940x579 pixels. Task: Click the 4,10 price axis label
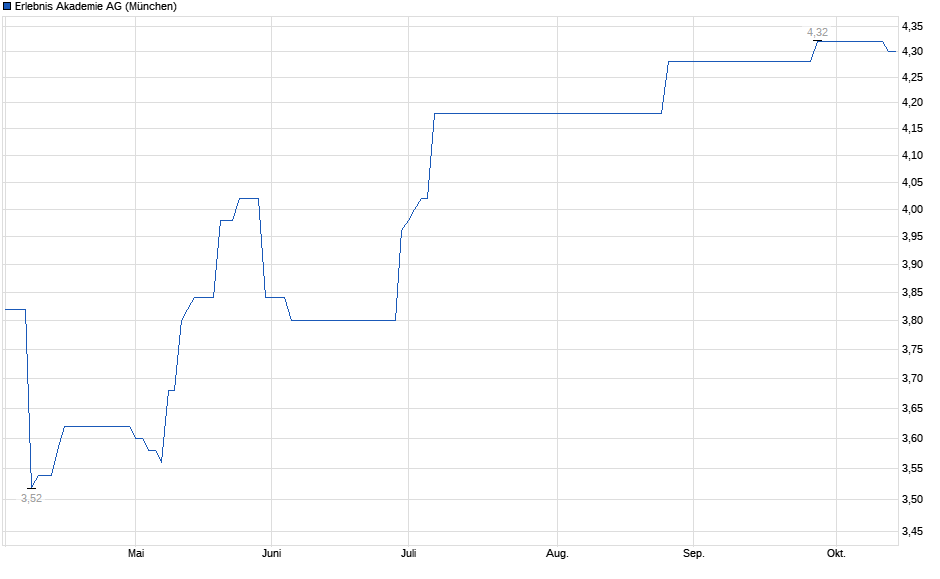point(912,155)
